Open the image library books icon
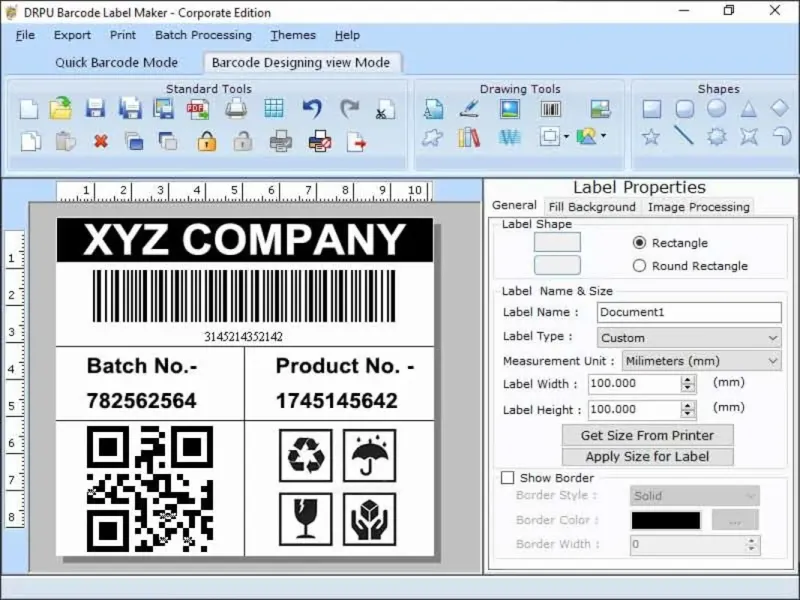This screenshot has height=600, width=800. pos(469,137)
